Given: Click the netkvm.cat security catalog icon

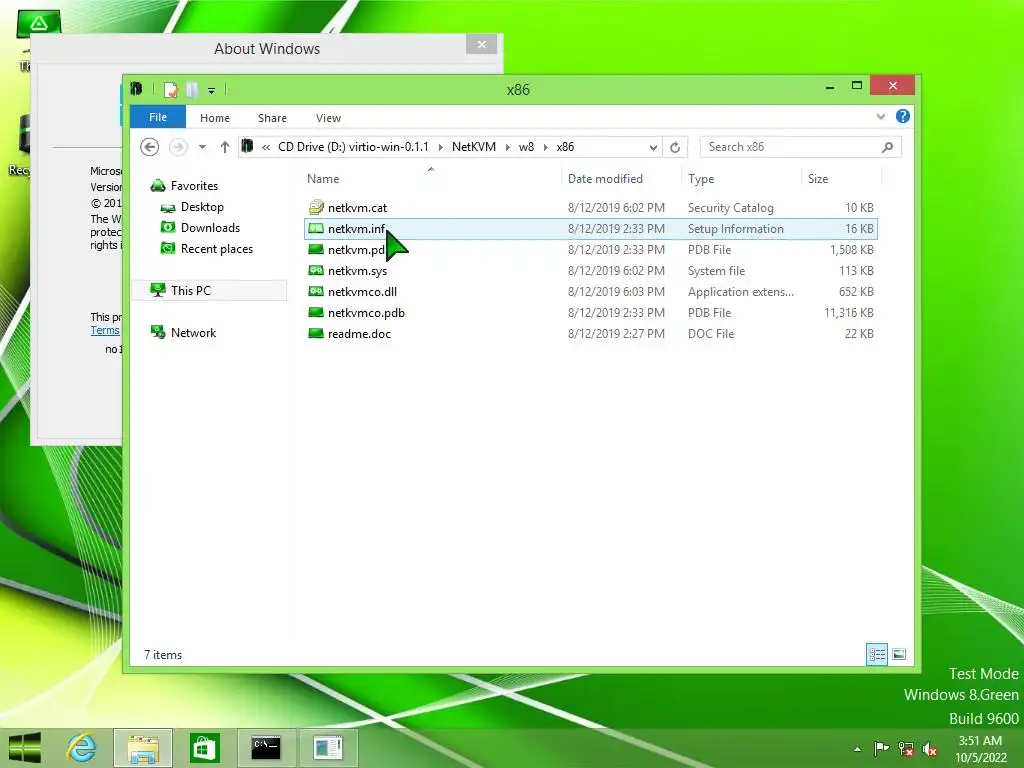Looking at the screenshot, I should [316, 208].
